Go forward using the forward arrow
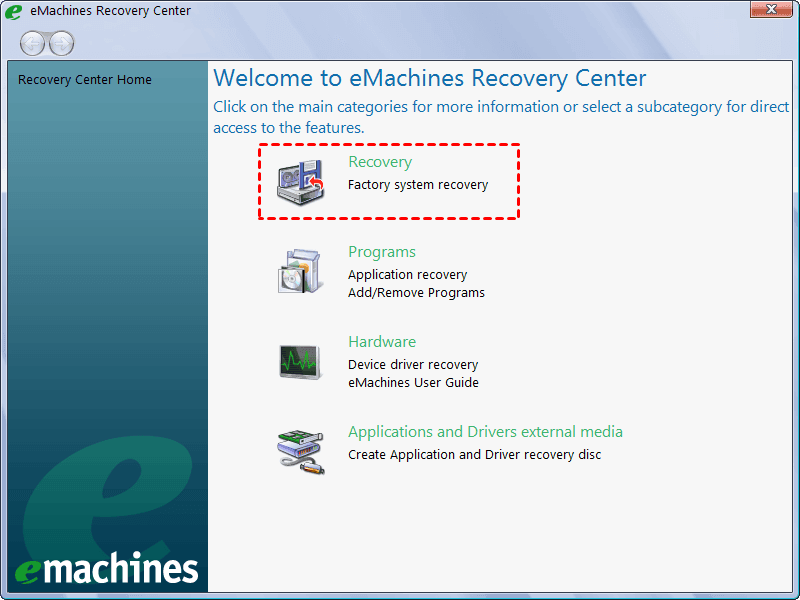The image size is (800, 600). (x=62, y=43)
